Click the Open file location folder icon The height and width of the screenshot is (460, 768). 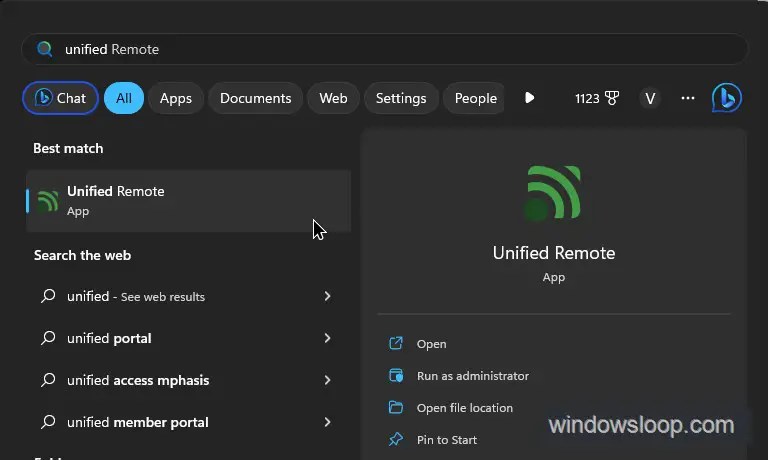click(x=396, y=408)
